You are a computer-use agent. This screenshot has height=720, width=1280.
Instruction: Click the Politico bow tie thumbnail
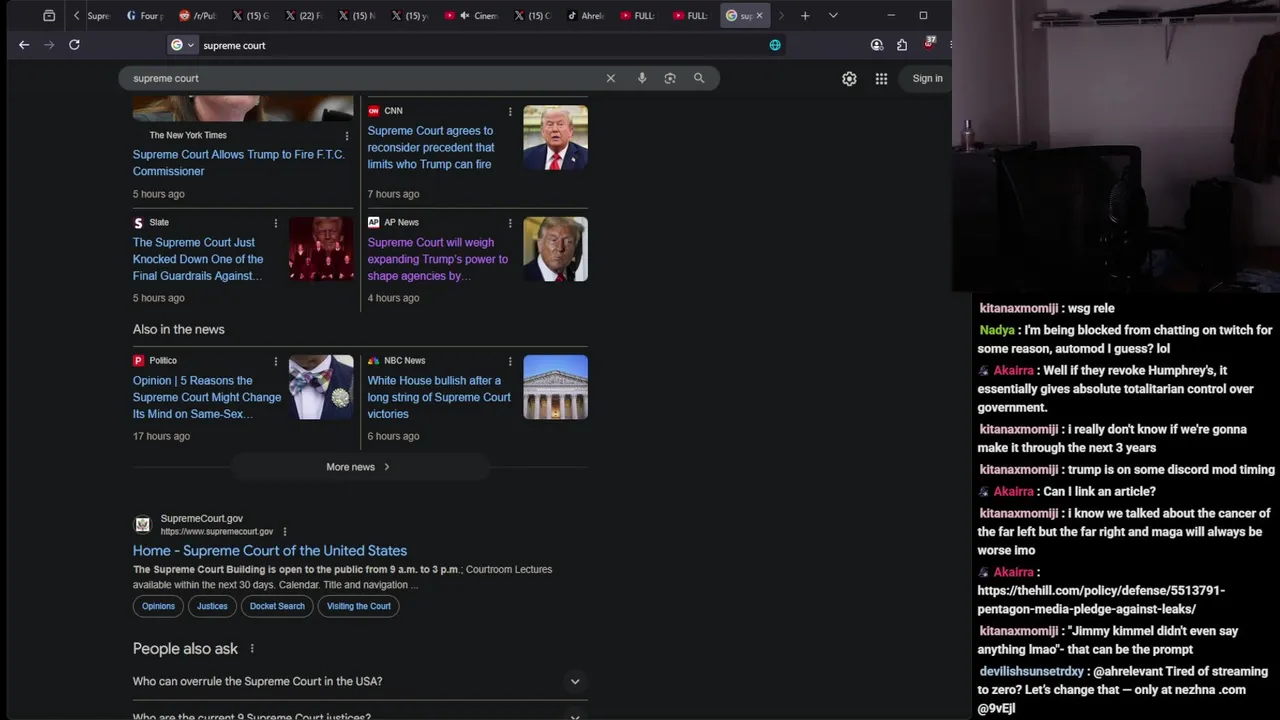point(321,387)
